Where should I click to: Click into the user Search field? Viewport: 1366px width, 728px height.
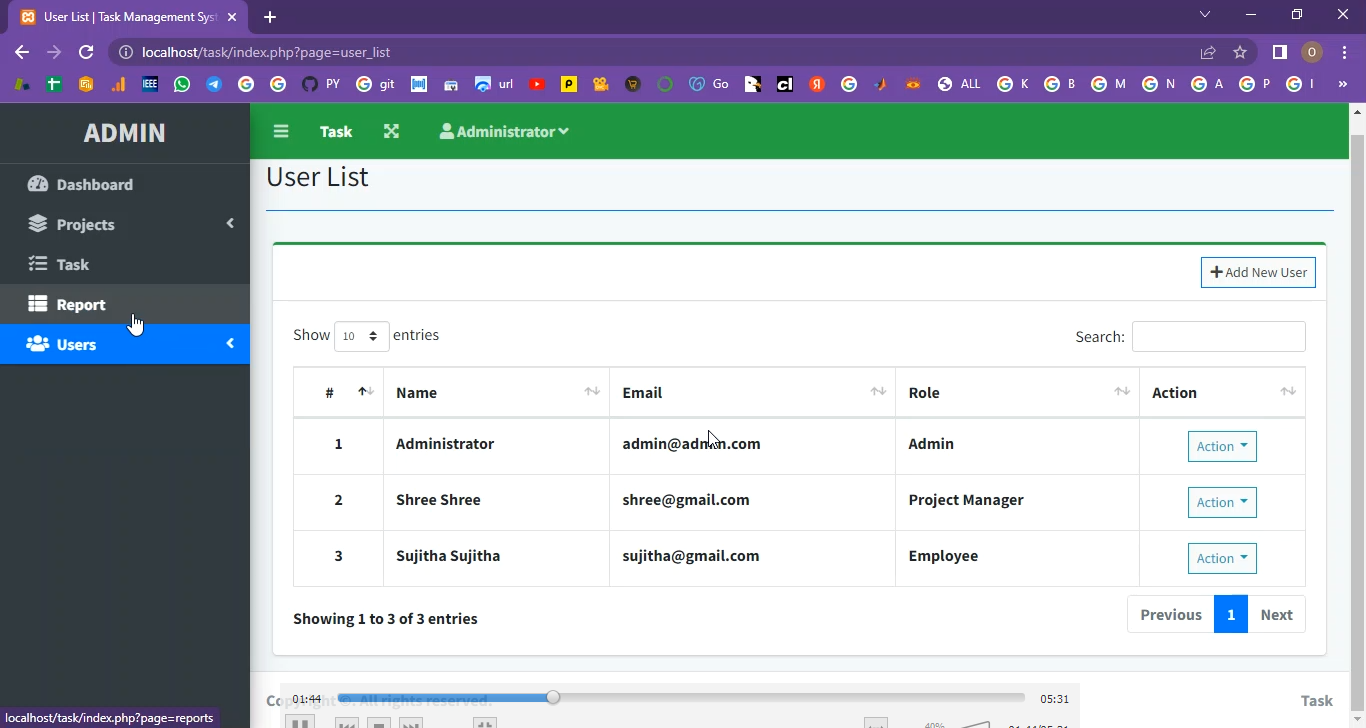pyautogui.click(x=1218, y=337)
